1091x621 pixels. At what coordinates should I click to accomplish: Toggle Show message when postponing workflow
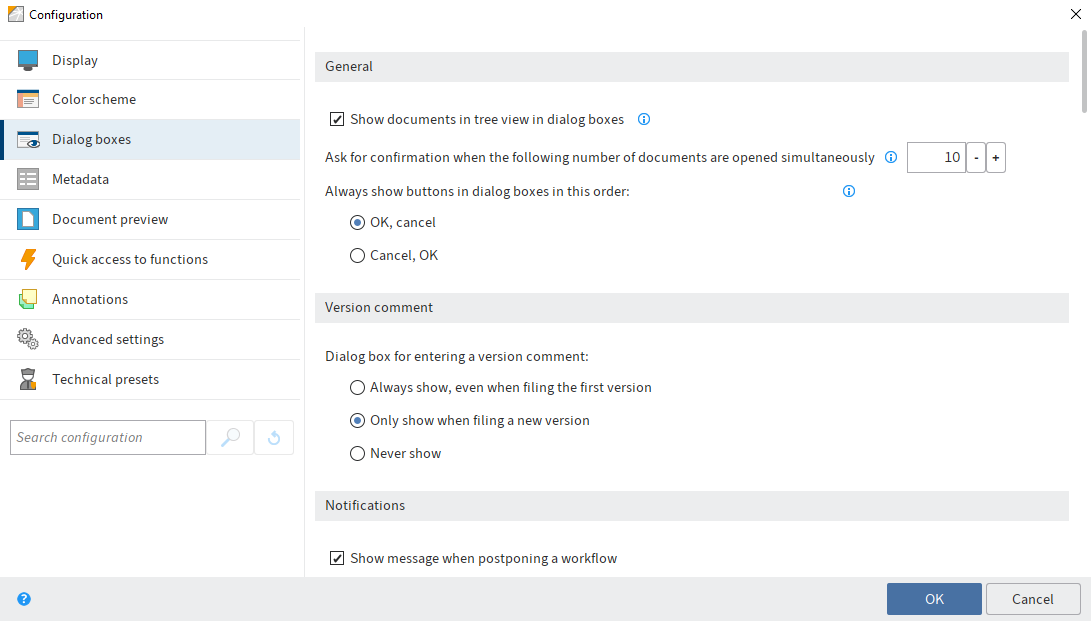(338, 558)
